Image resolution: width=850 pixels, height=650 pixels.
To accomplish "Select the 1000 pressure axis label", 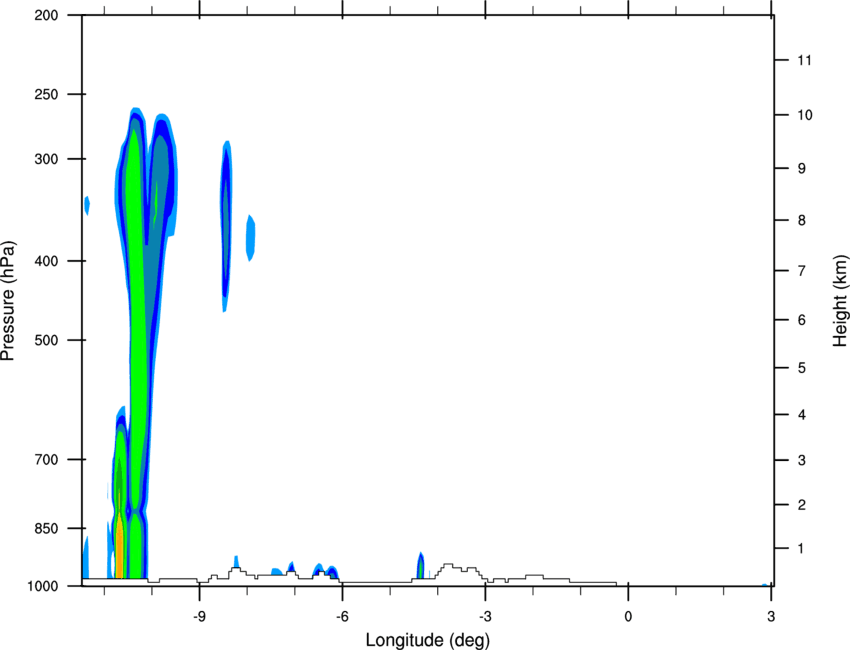I will (x=43, y=587).
